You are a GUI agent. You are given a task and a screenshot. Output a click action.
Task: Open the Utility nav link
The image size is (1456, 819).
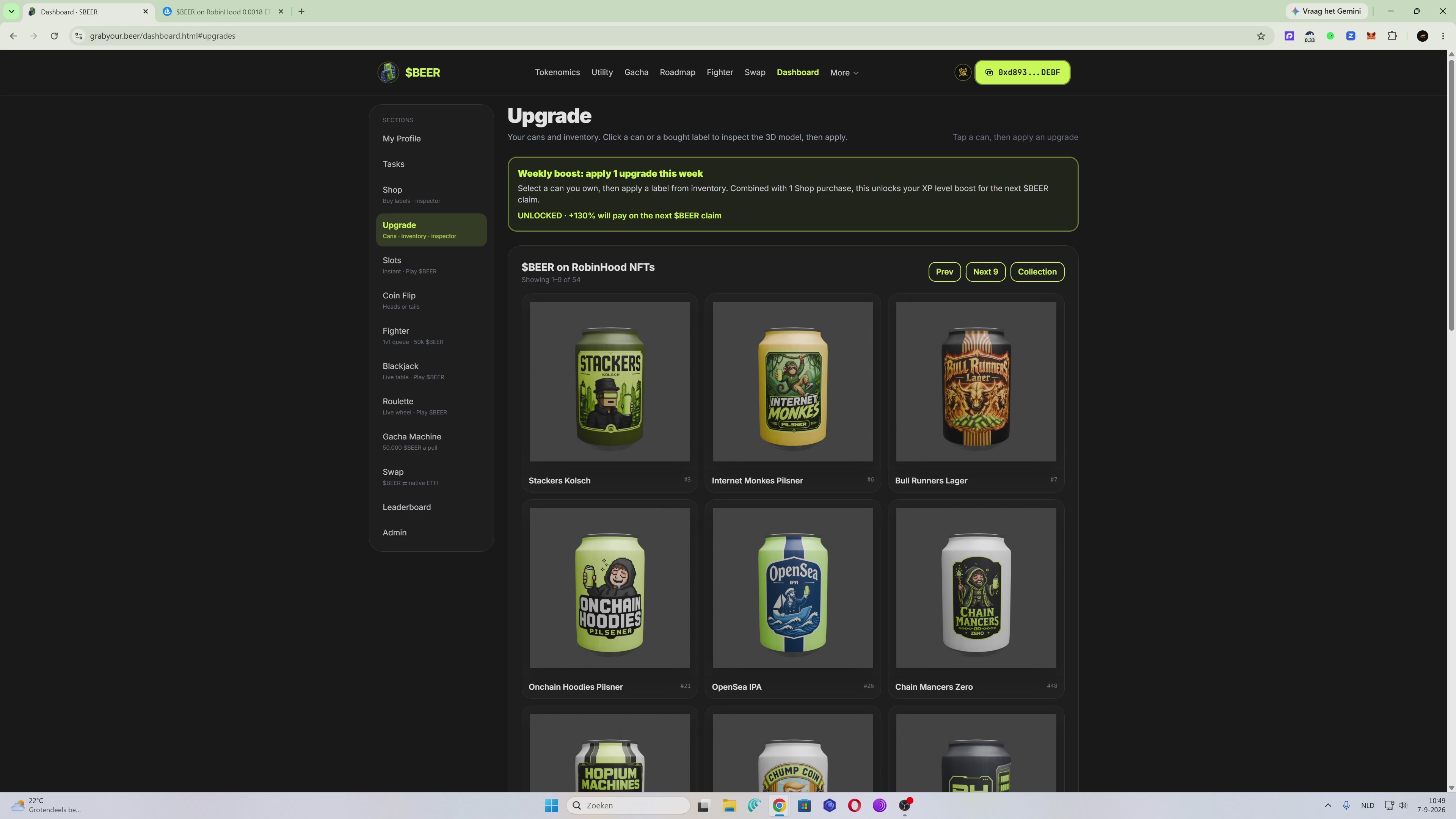coord(602,72)
